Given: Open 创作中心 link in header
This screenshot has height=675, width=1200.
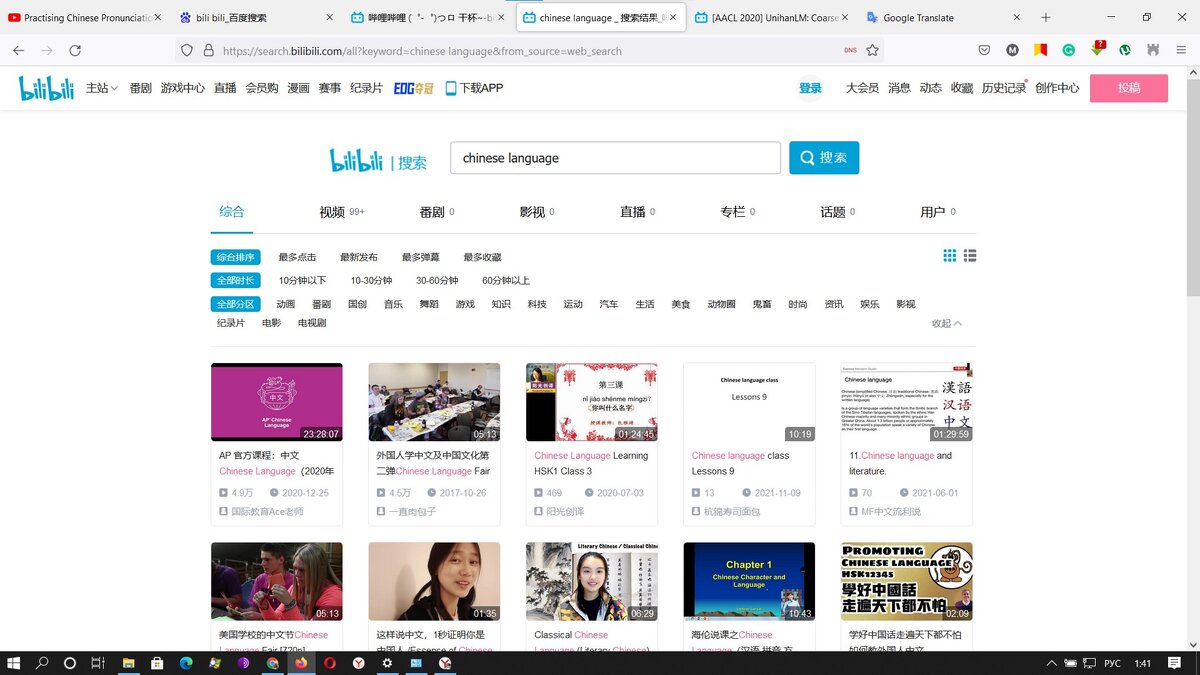Looking at the screenshot, I should click(x=1057, y=88).
